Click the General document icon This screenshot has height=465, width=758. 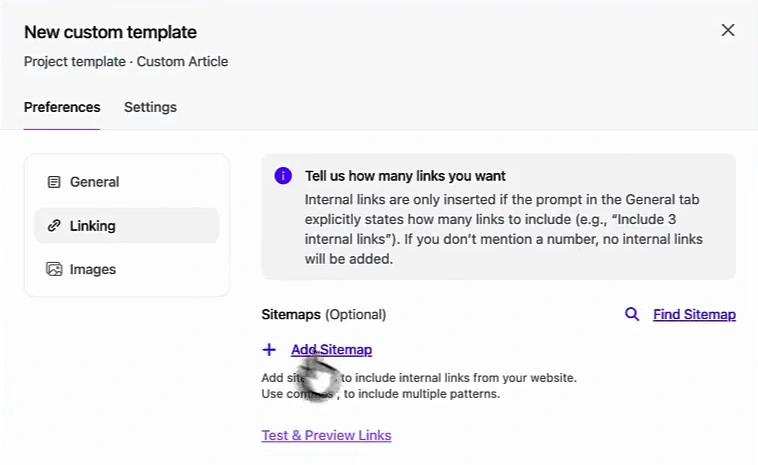pos(54,182)
